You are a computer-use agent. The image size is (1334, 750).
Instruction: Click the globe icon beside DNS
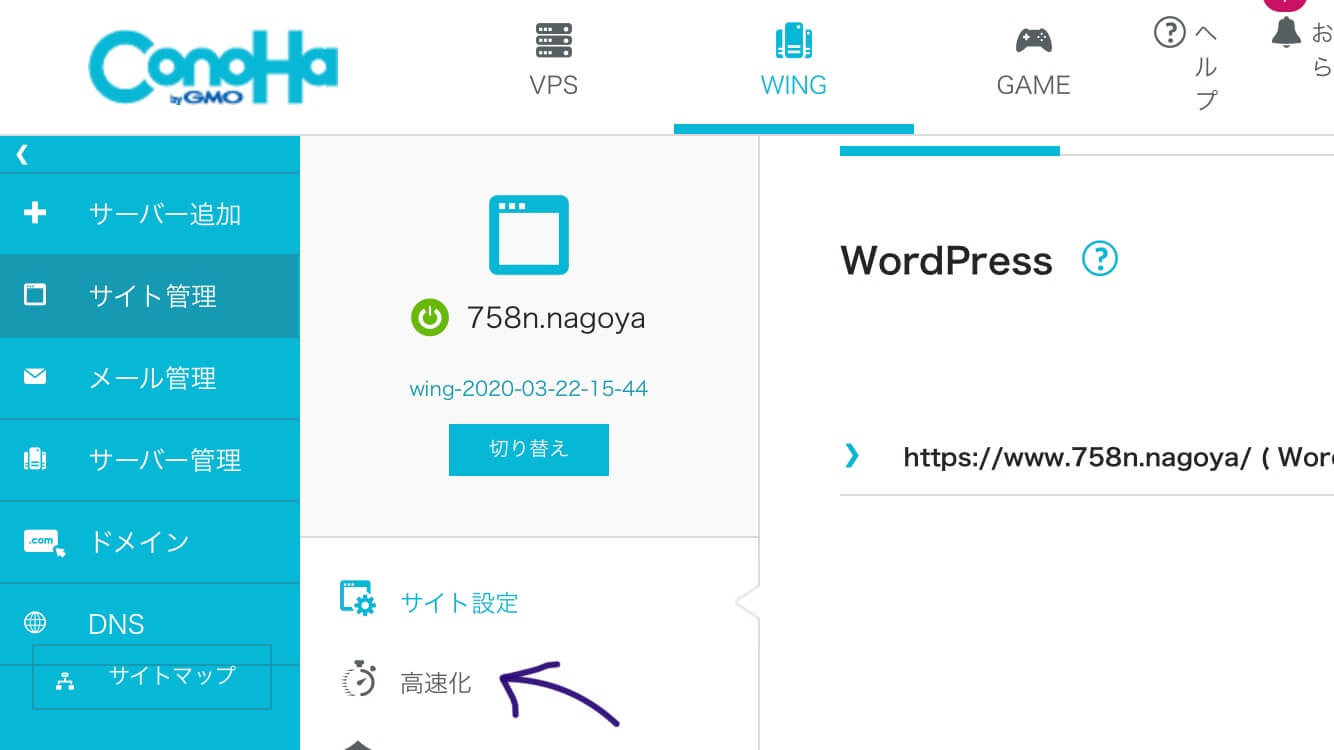pyautogui.click(x=35, y=624)
